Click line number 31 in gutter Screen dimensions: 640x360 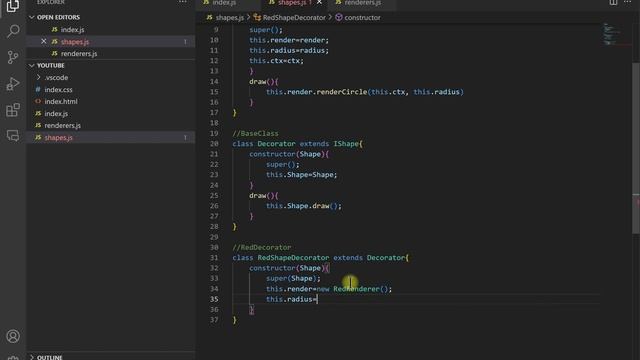214,258
